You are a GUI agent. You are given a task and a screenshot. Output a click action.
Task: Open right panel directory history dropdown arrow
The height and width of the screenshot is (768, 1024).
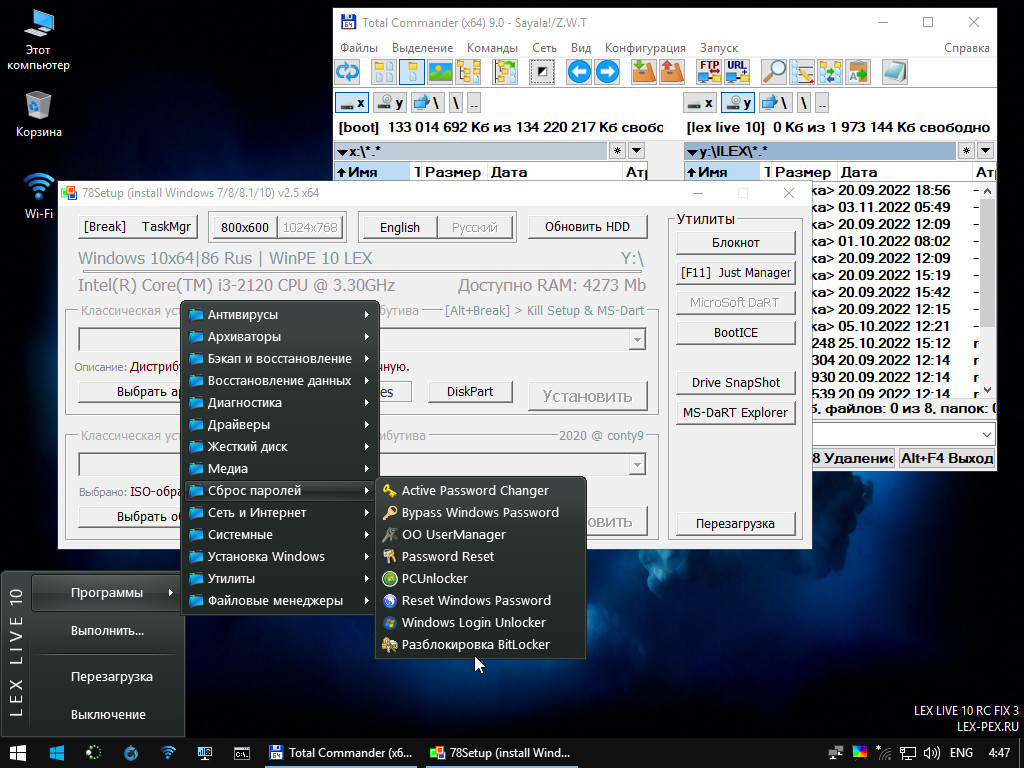coord(985,151)
